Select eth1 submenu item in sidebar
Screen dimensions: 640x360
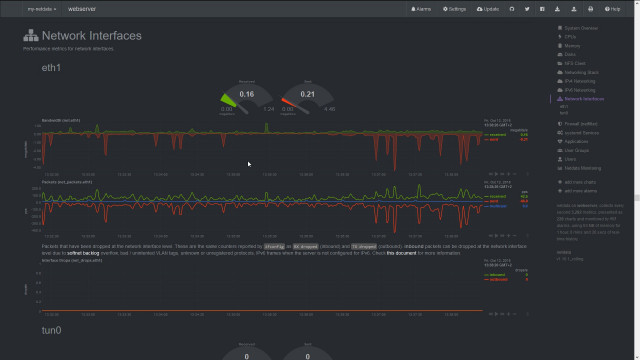[564, 107]
